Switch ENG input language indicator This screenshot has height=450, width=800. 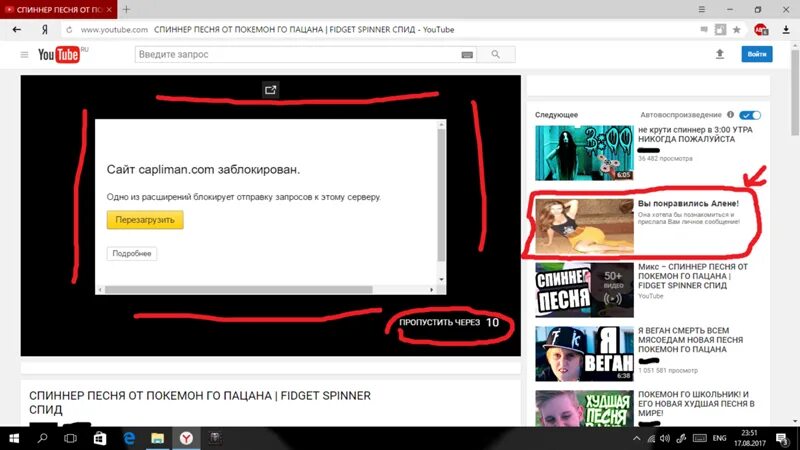[x=719, y=438]
